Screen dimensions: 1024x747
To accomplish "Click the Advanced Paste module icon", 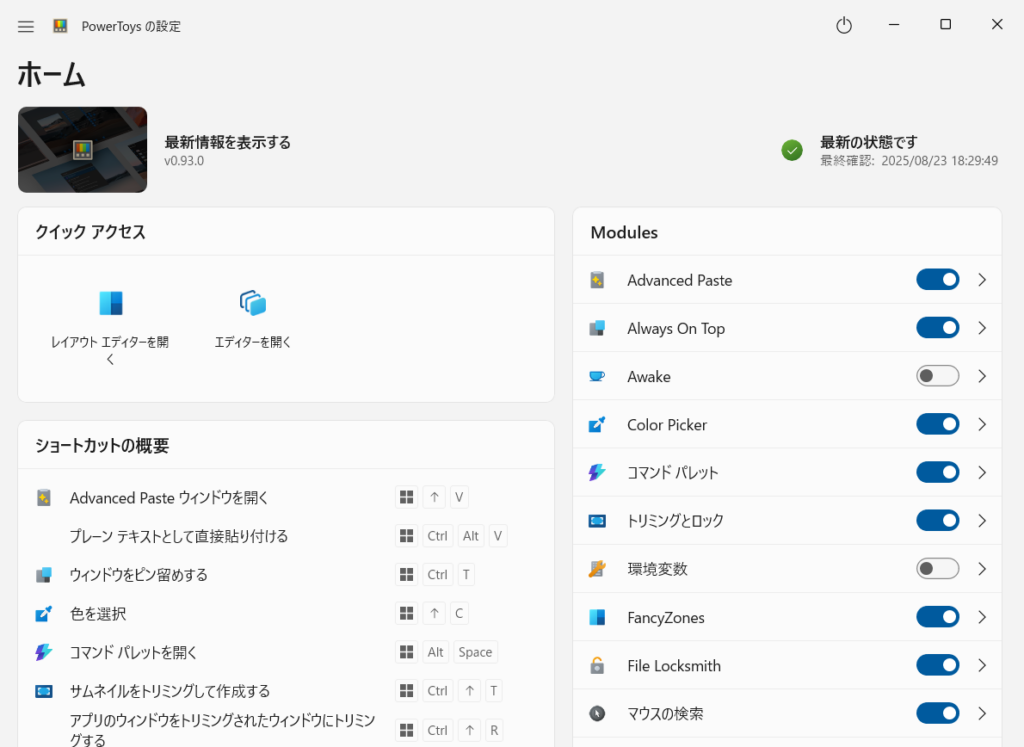I will [597, 280].
